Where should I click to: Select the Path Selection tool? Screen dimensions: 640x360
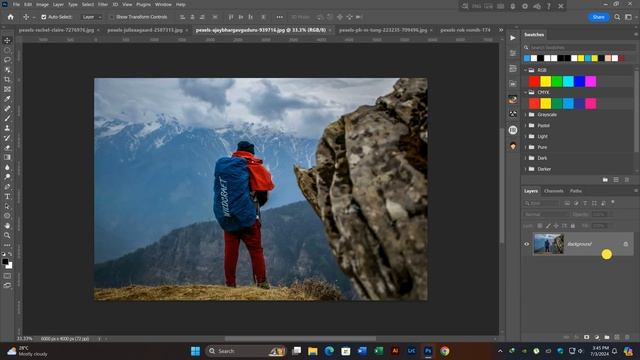[7, 206]
